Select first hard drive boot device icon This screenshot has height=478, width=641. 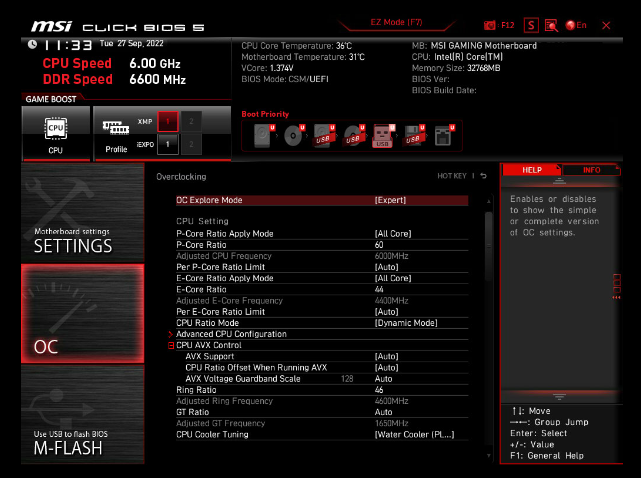pos(264,135)
